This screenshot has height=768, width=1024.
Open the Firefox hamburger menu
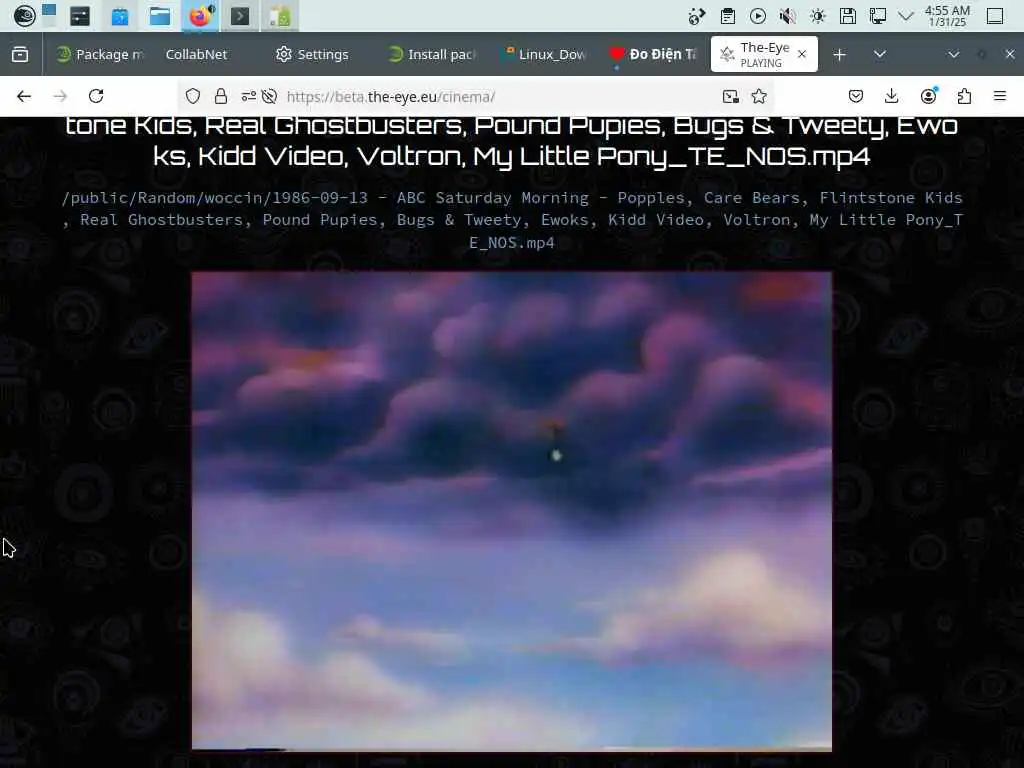tap(1000, 96)
